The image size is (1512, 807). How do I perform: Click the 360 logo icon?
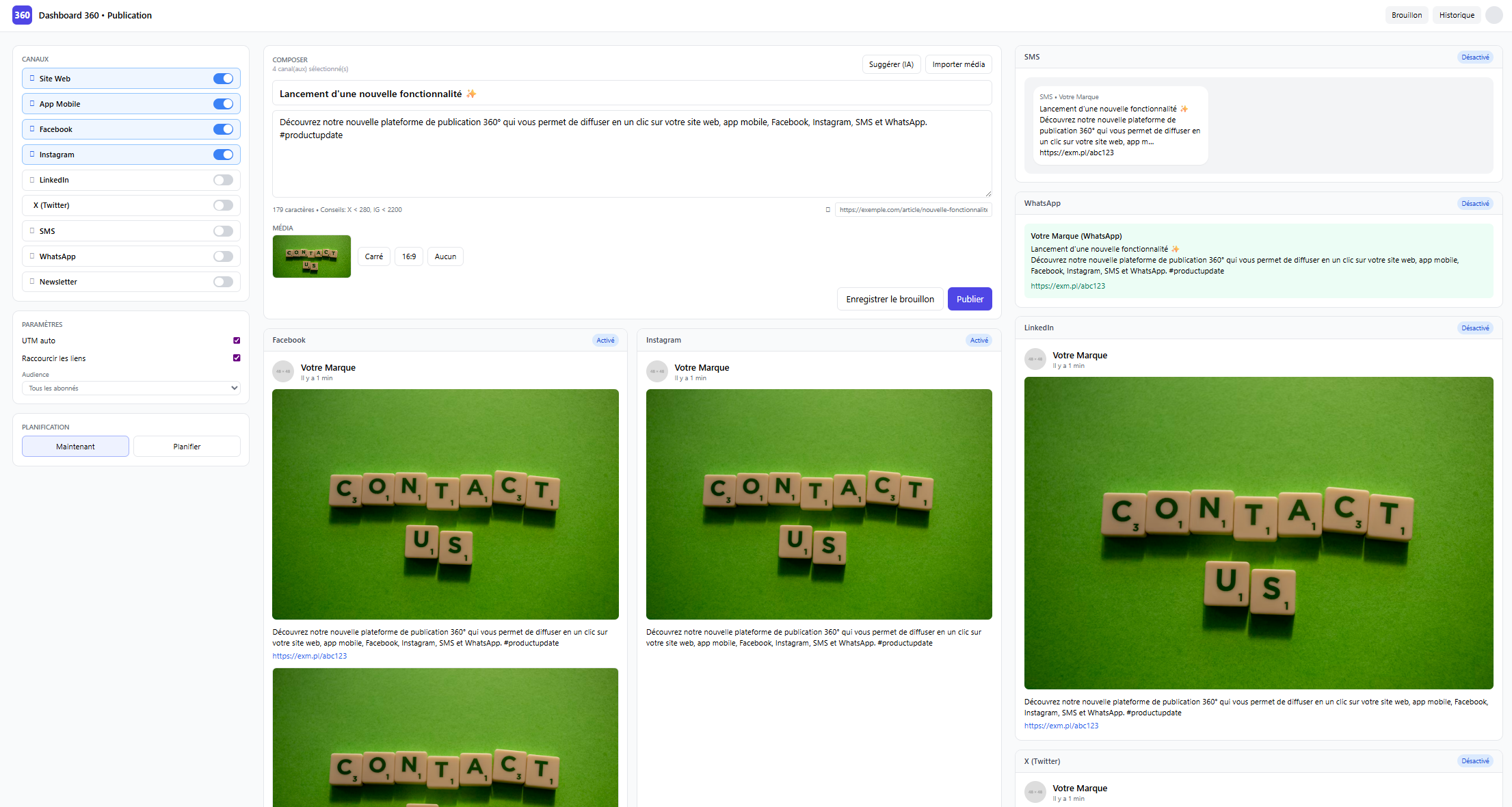[x=22, y=15]
